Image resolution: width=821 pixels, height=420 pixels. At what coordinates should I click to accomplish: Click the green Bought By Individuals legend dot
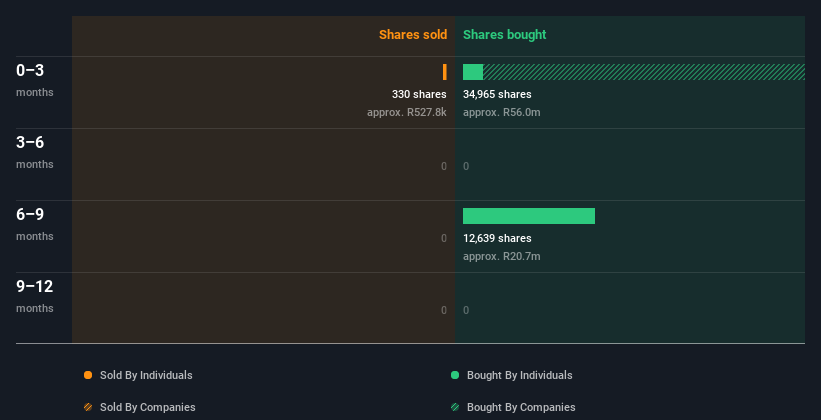455,375
